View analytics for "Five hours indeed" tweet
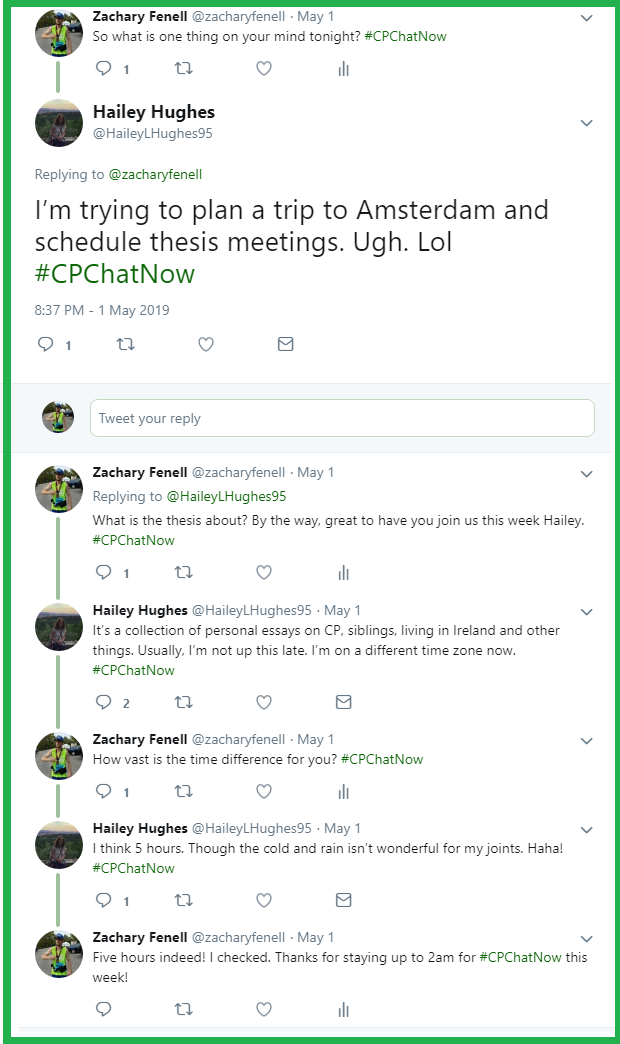Screen dimensions: 620x1044 pyautogui.click(x=343, y=1010)
